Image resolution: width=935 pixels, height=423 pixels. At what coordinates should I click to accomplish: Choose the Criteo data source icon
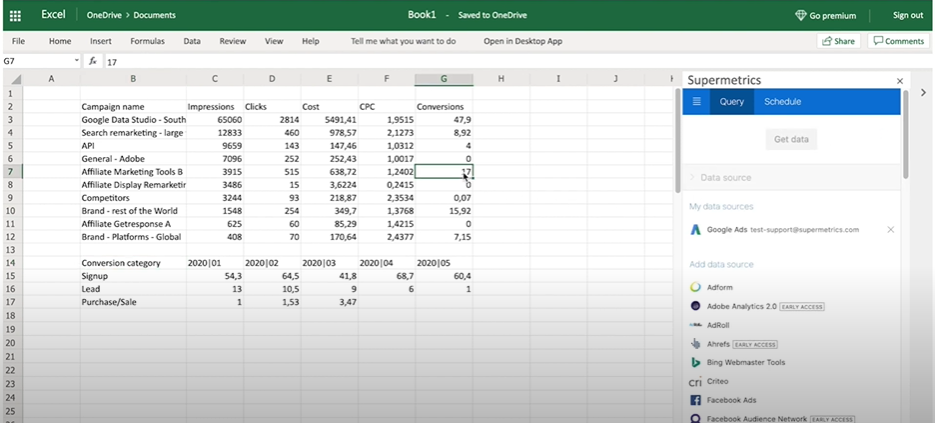pyautogui.click(x=695, y=381)
